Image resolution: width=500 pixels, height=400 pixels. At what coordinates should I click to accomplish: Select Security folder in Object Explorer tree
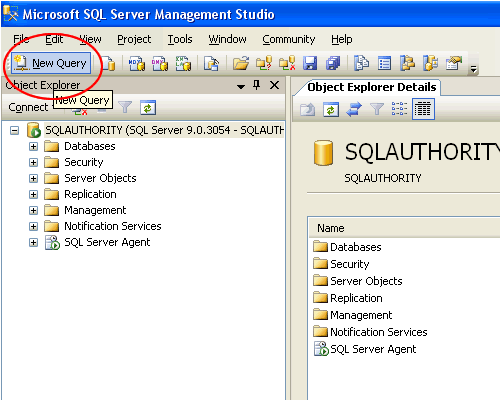(x=84, y=162)
